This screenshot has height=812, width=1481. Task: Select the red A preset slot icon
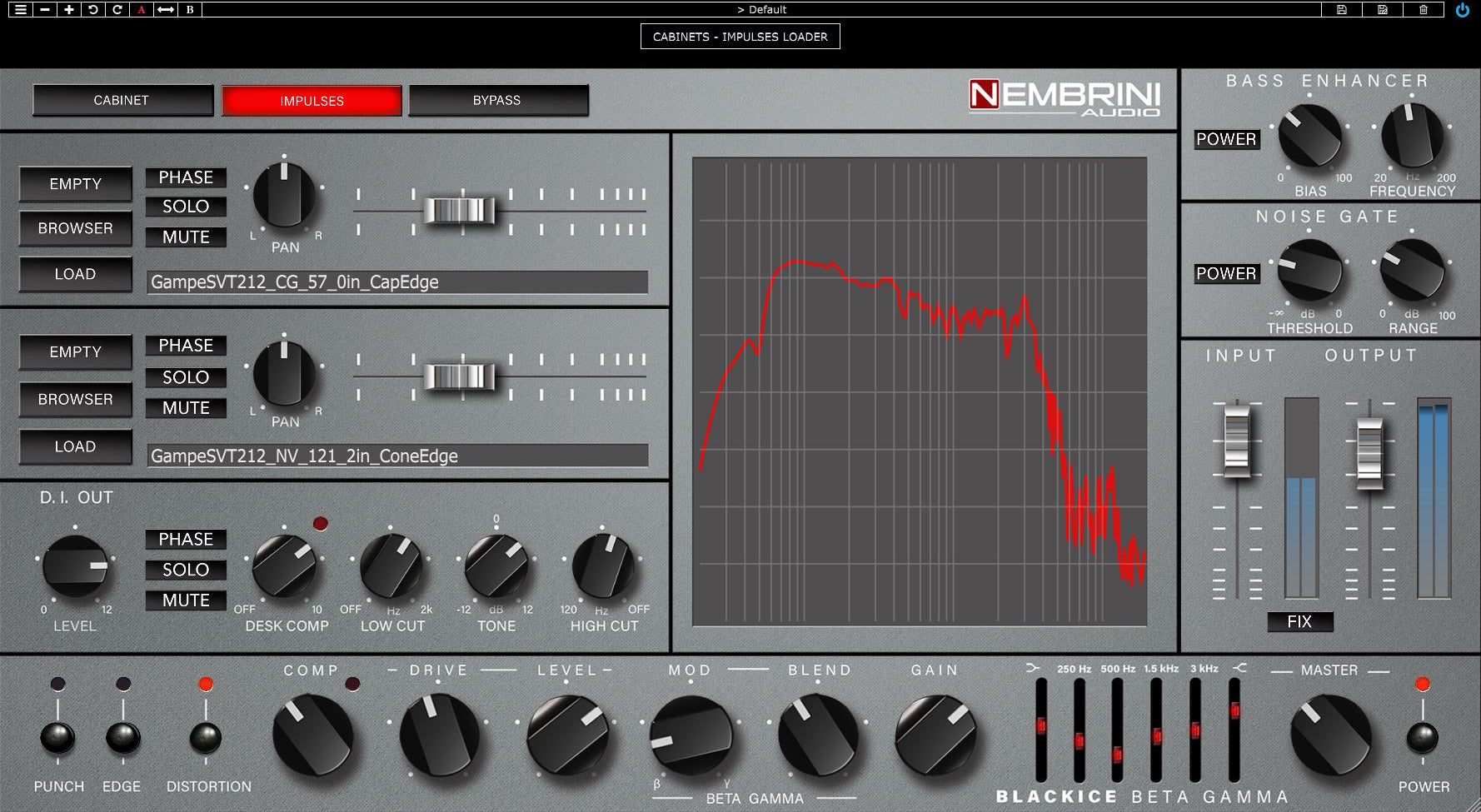point(140,10)
